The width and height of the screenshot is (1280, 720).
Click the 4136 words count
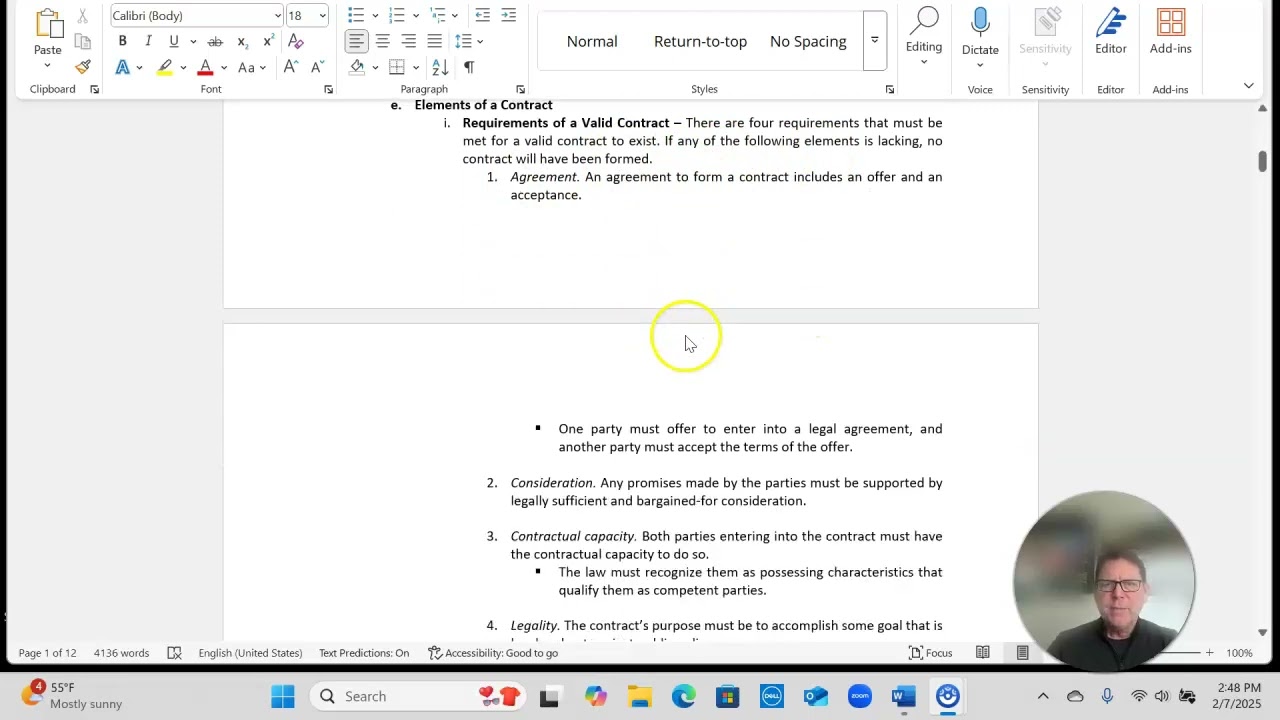[121, 653]
